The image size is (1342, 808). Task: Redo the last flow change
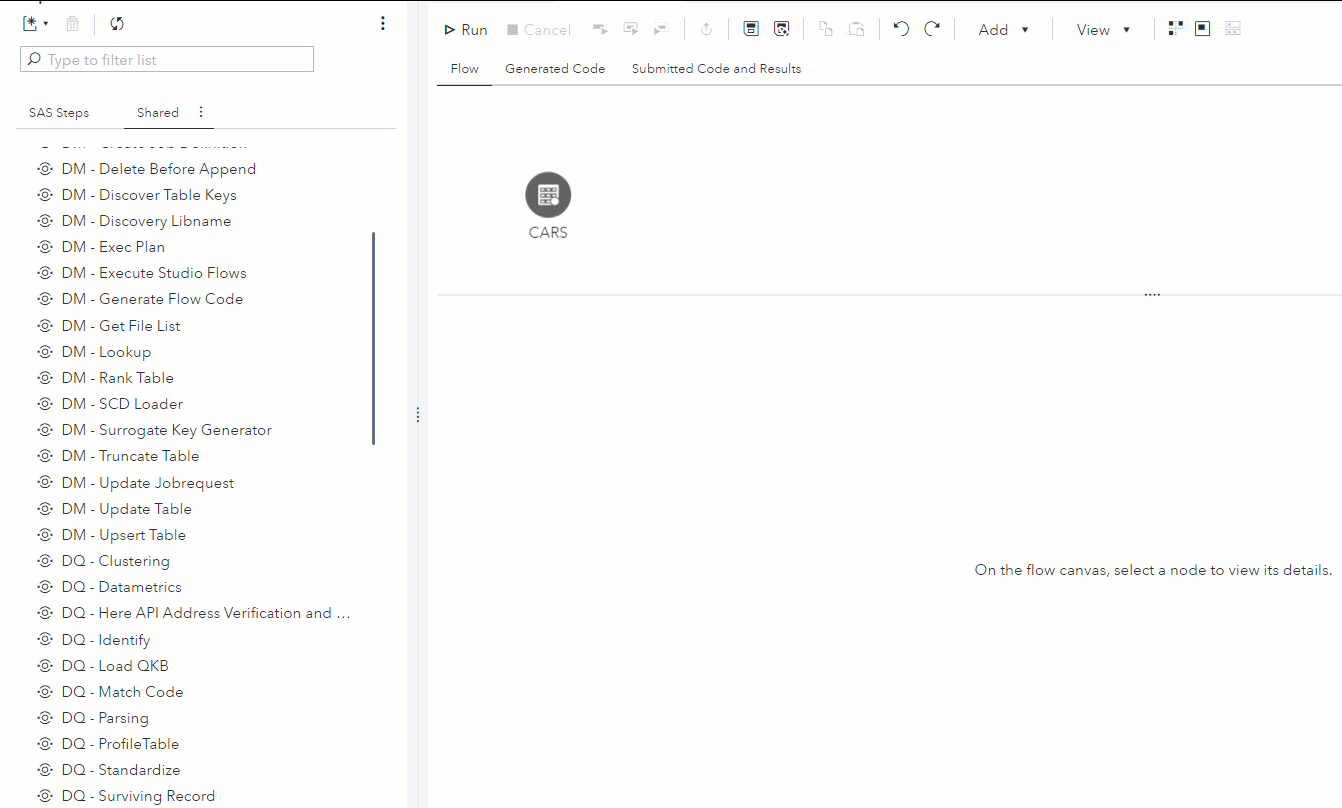pyautogui.click(x=932, y=29)
